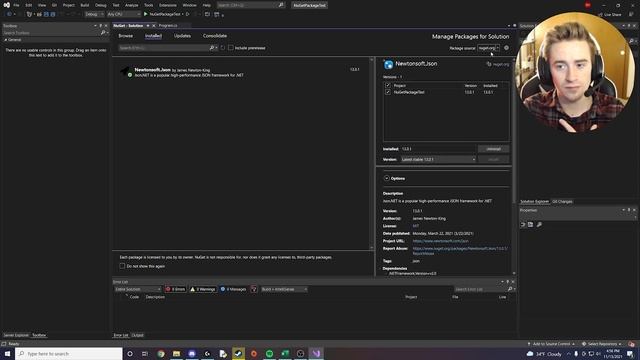Image resolution: width=640 pixels, height=360 pixels.
Task: Expand the Options section
Action: [x=387, y=178]
